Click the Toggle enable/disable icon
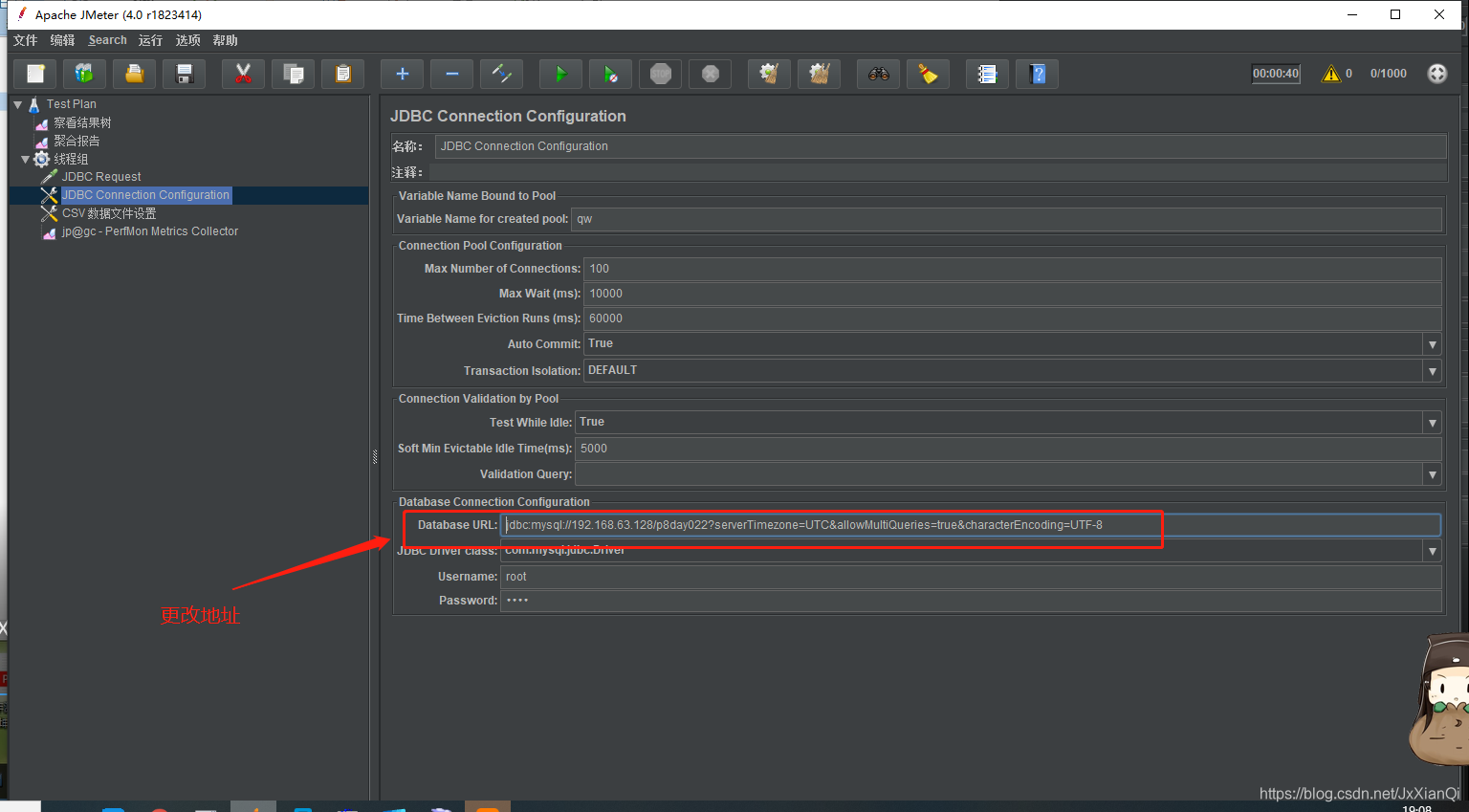 tap(502, 74)
